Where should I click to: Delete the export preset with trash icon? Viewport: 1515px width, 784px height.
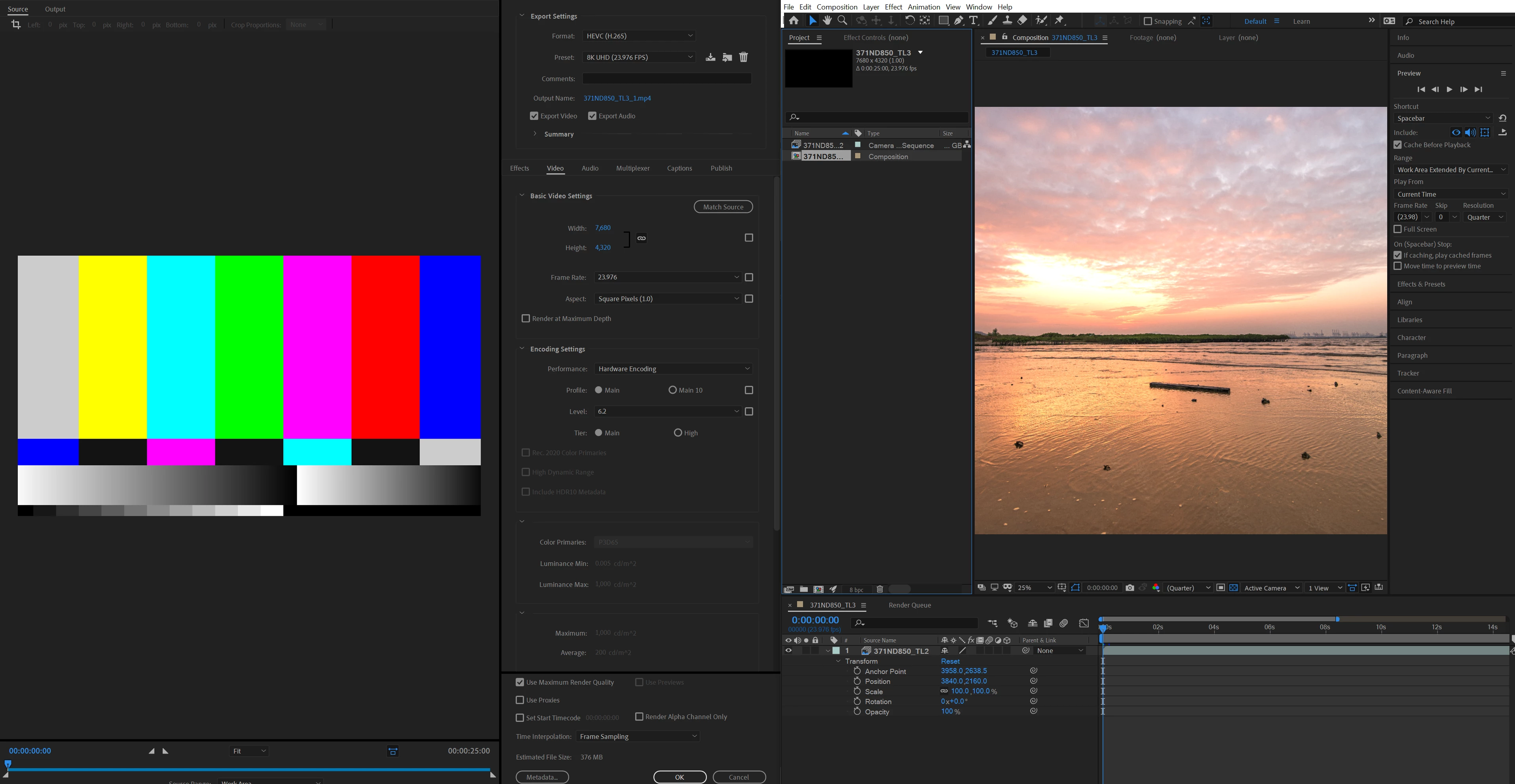[x=743, y=57]
